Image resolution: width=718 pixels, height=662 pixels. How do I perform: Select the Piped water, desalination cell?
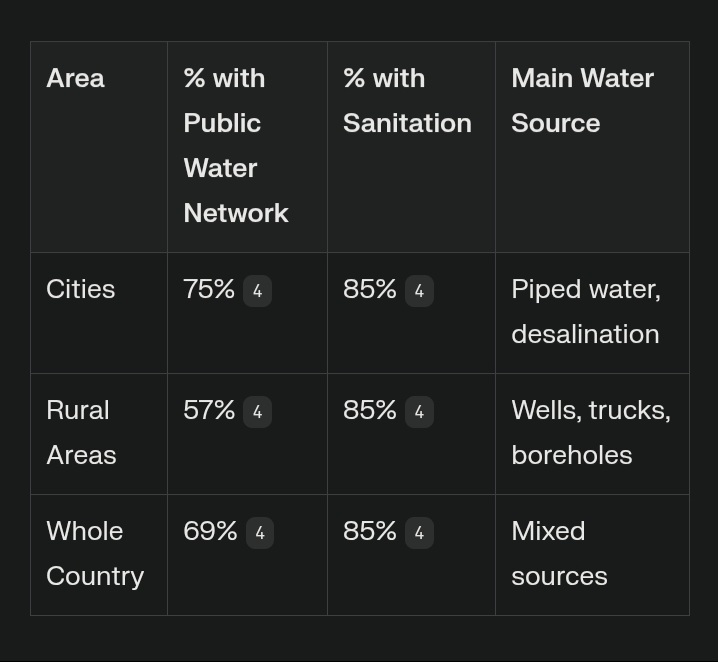(x=585, y=311)
